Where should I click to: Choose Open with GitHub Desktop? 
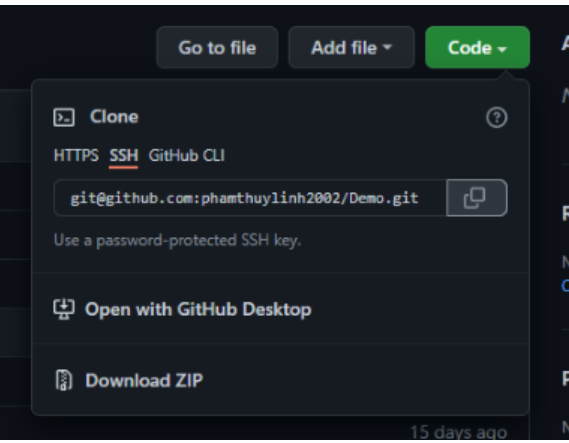pos(198,309)
